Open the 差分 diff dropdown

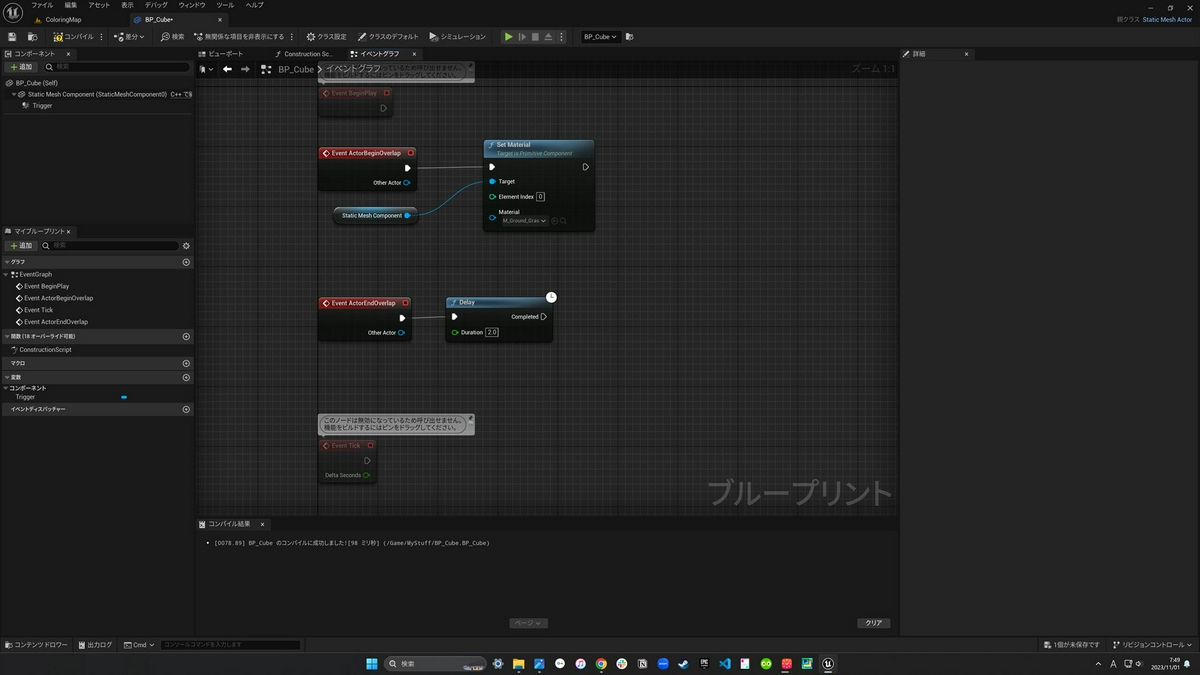click(129, 37)
